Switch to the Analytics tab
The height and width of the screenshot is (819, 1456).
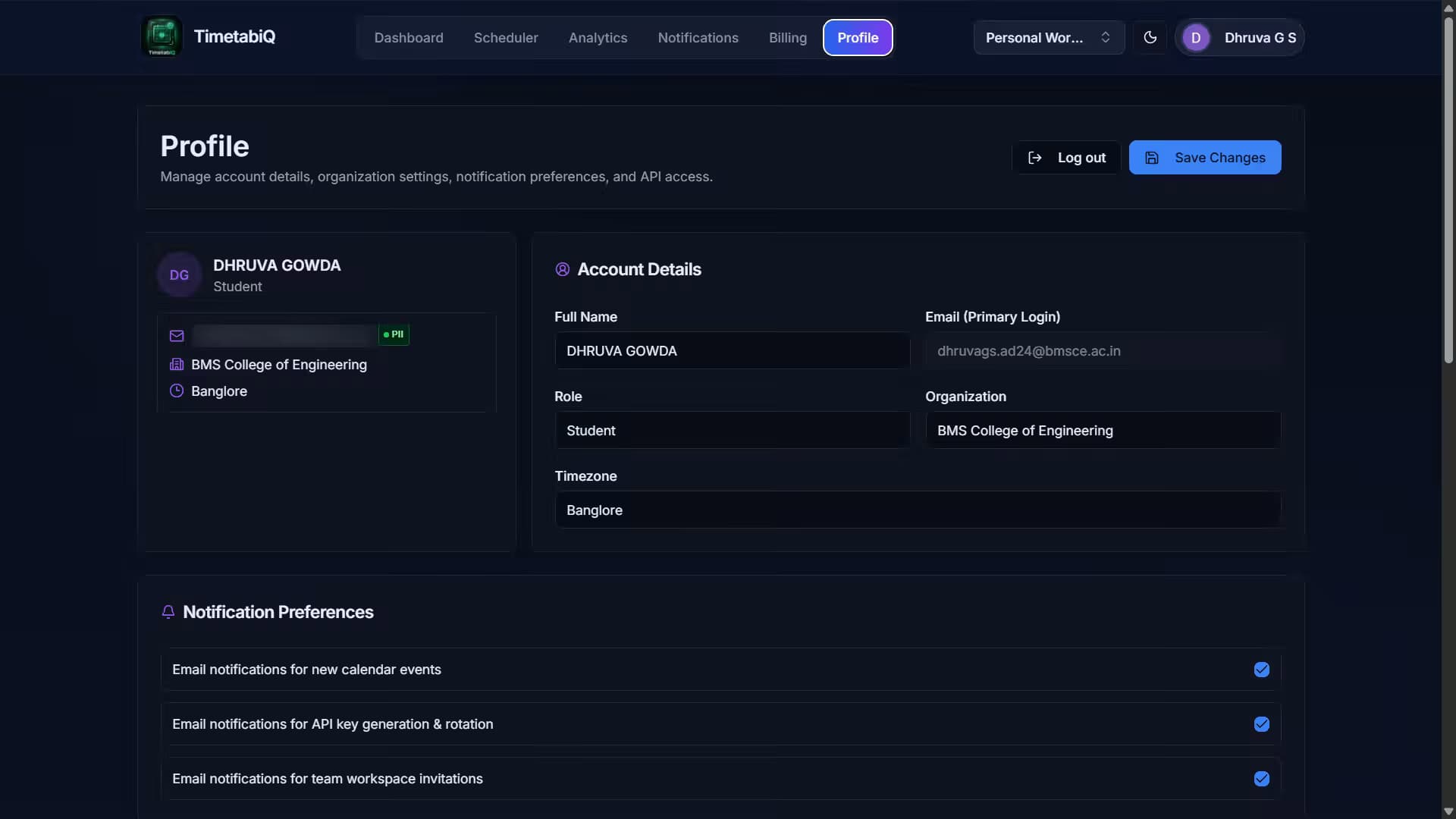click(x=598, y=37)
